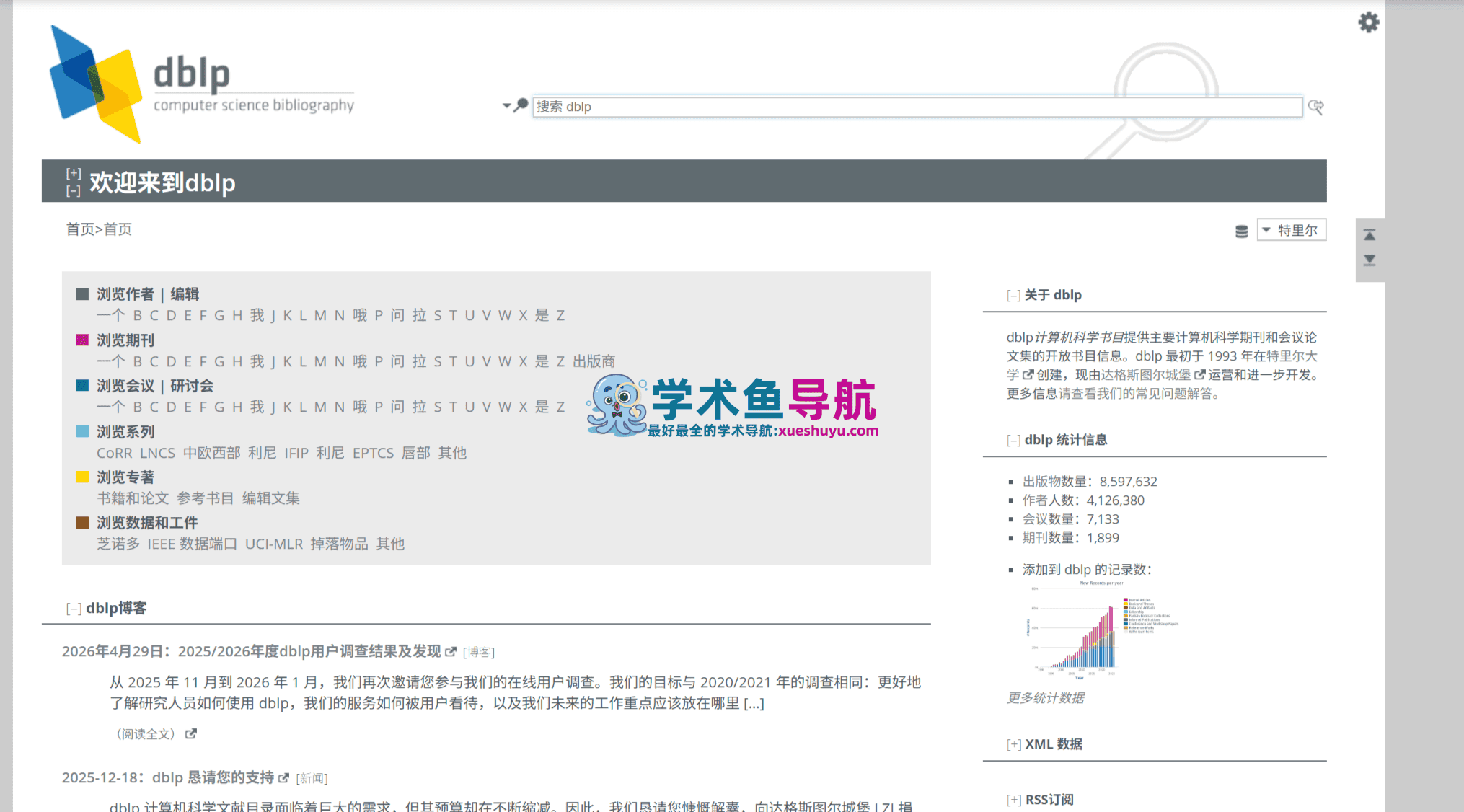The image size is (1464, 812).
Task: Open the 2025/2026年度dblp用户调查结果及发现 post
Action: point(309,651)
